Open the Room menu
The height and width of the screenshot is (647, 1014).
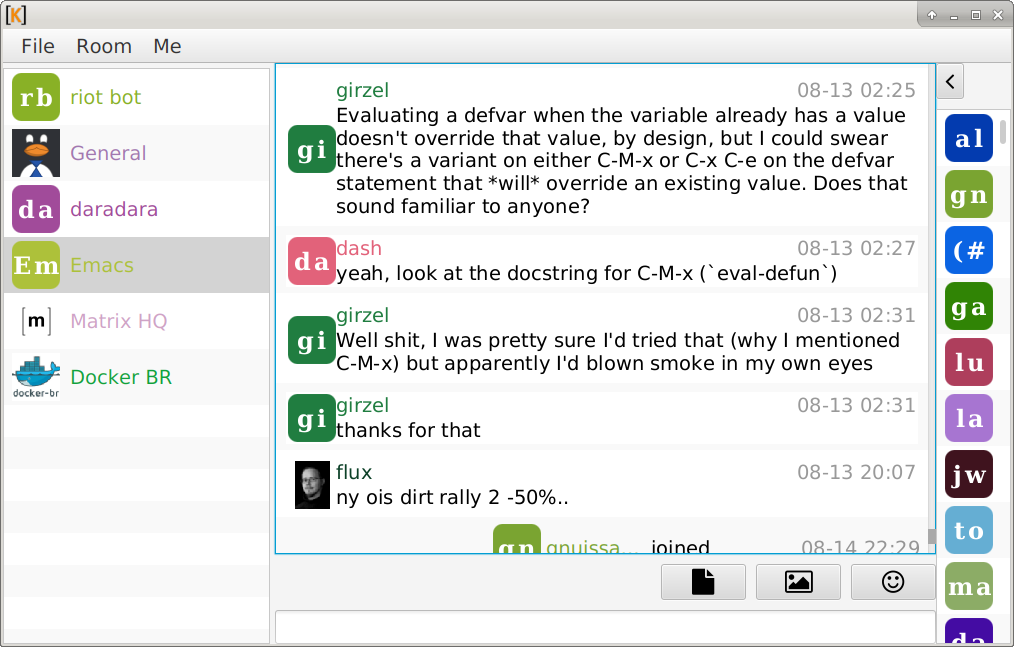104,46
